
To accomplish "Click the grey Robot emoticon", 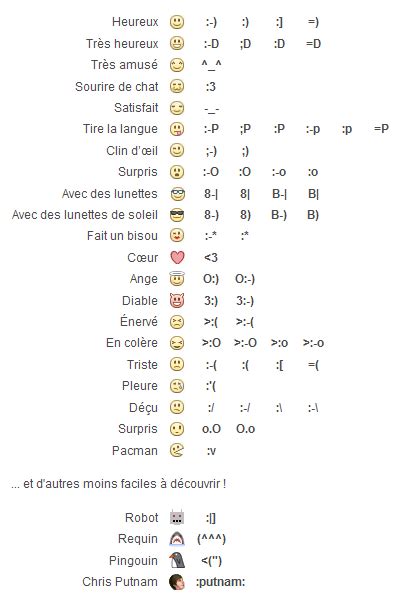I will tap(177, 517).
